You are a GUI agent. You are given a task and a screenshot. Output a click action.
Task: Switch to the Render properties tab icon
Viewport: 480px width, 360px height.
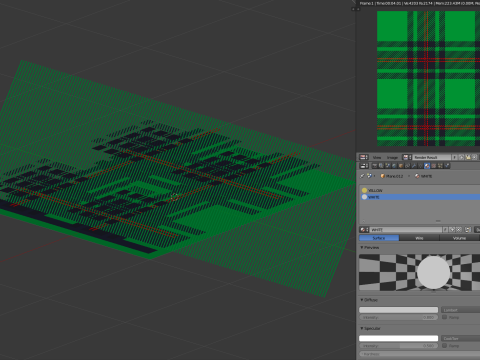click(x=375, y=166)
